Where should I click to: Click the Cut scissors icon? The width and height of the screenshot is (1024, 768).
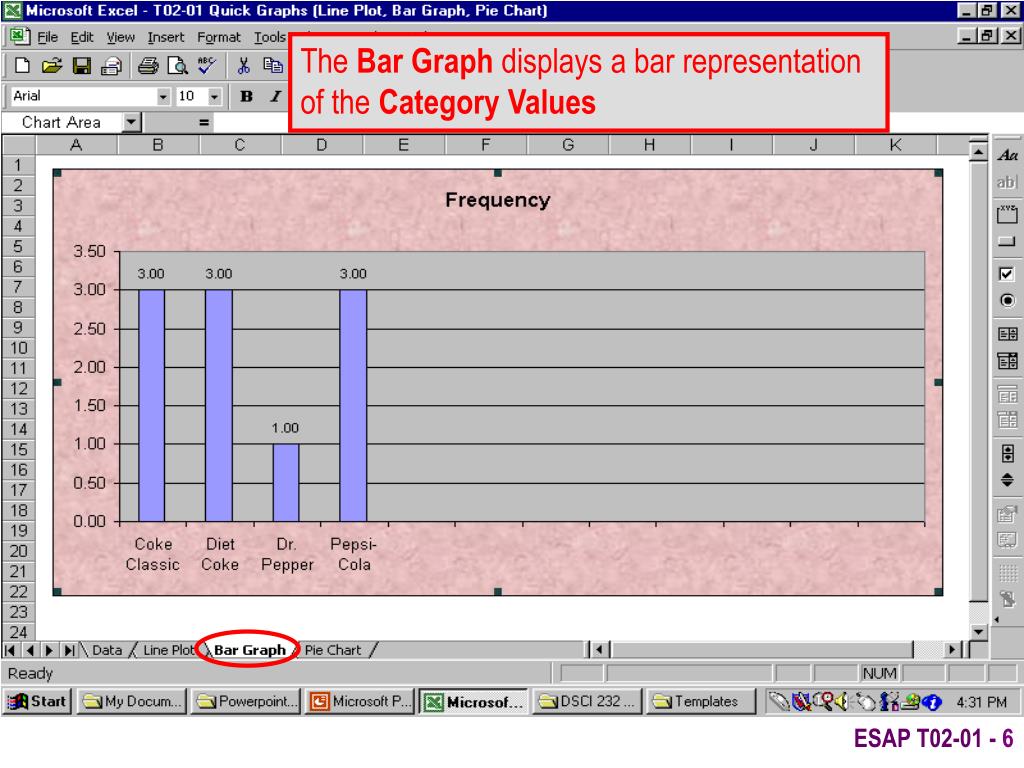pos(244,65)
